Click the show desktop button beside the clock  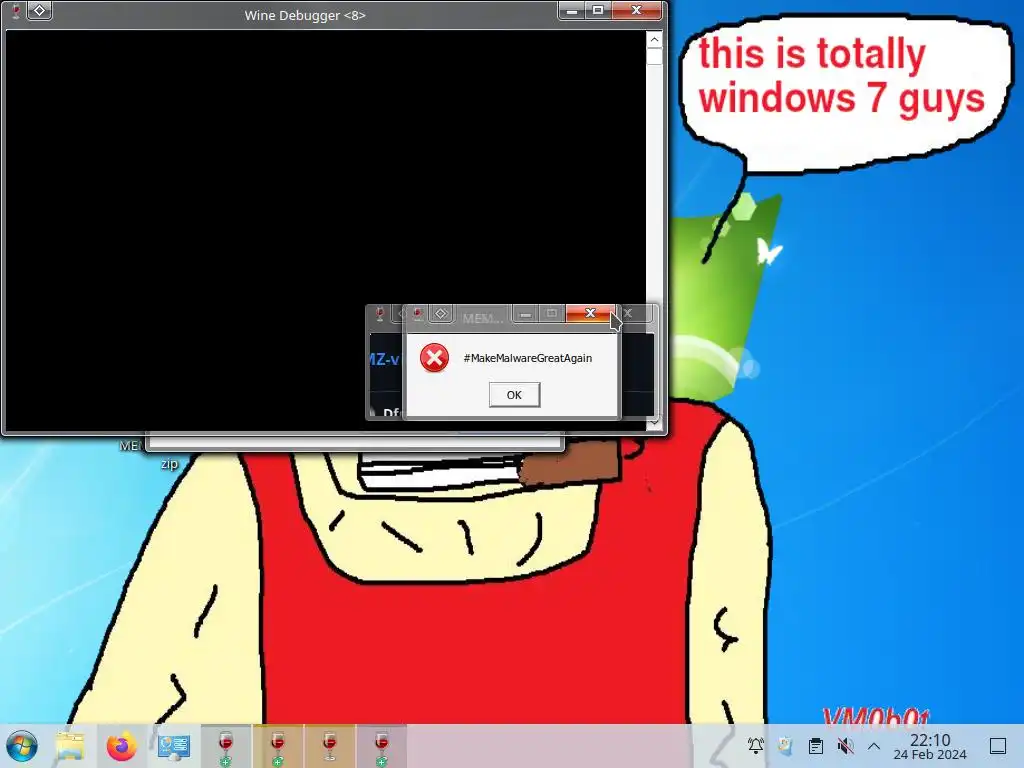pyautogui.click(x=998, y=746)
